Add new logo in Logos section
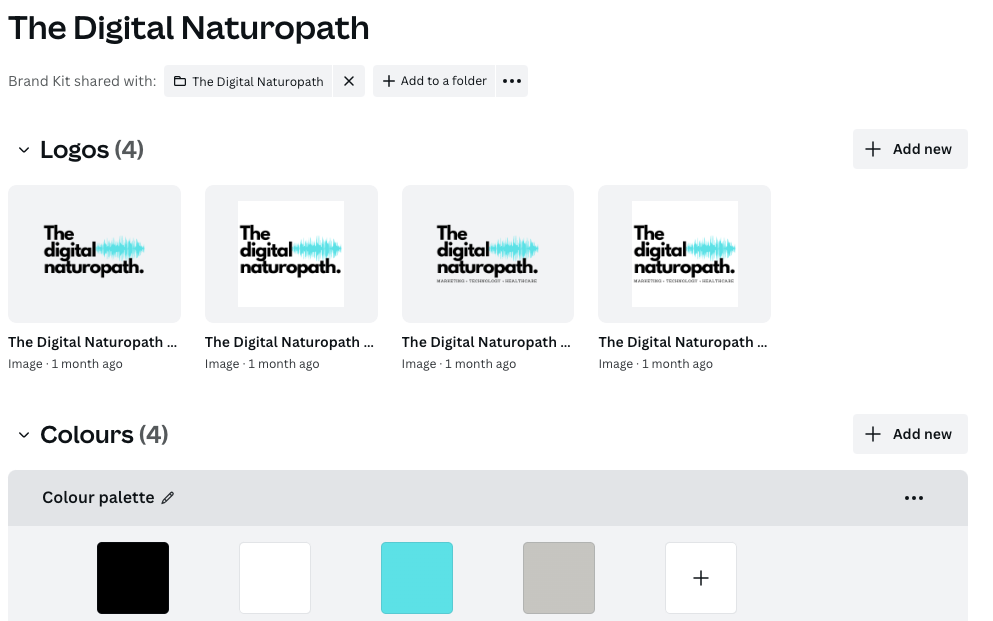The height and width of the screenshot is (621, 993). tap(910, 149)
